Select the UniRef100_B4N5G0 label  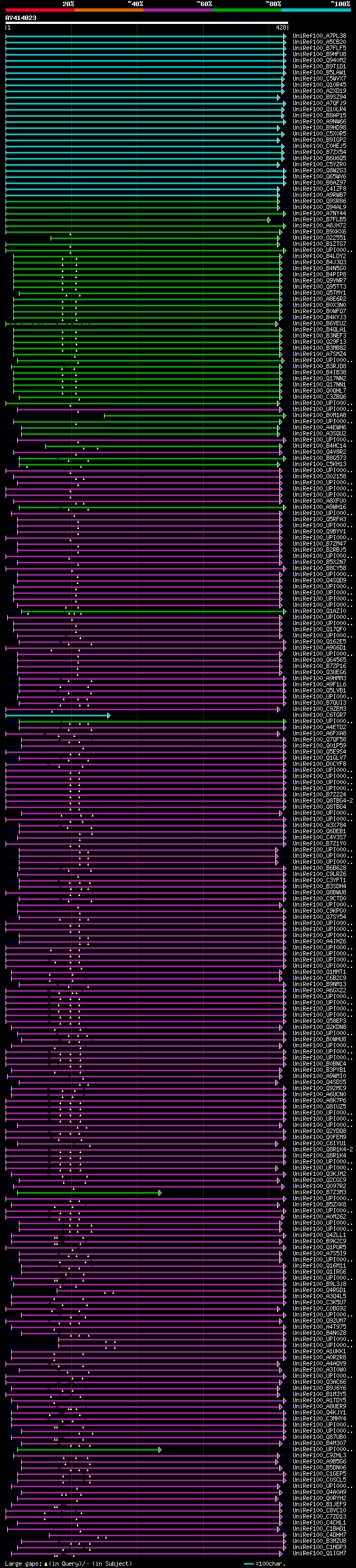(x=319, y=269)
